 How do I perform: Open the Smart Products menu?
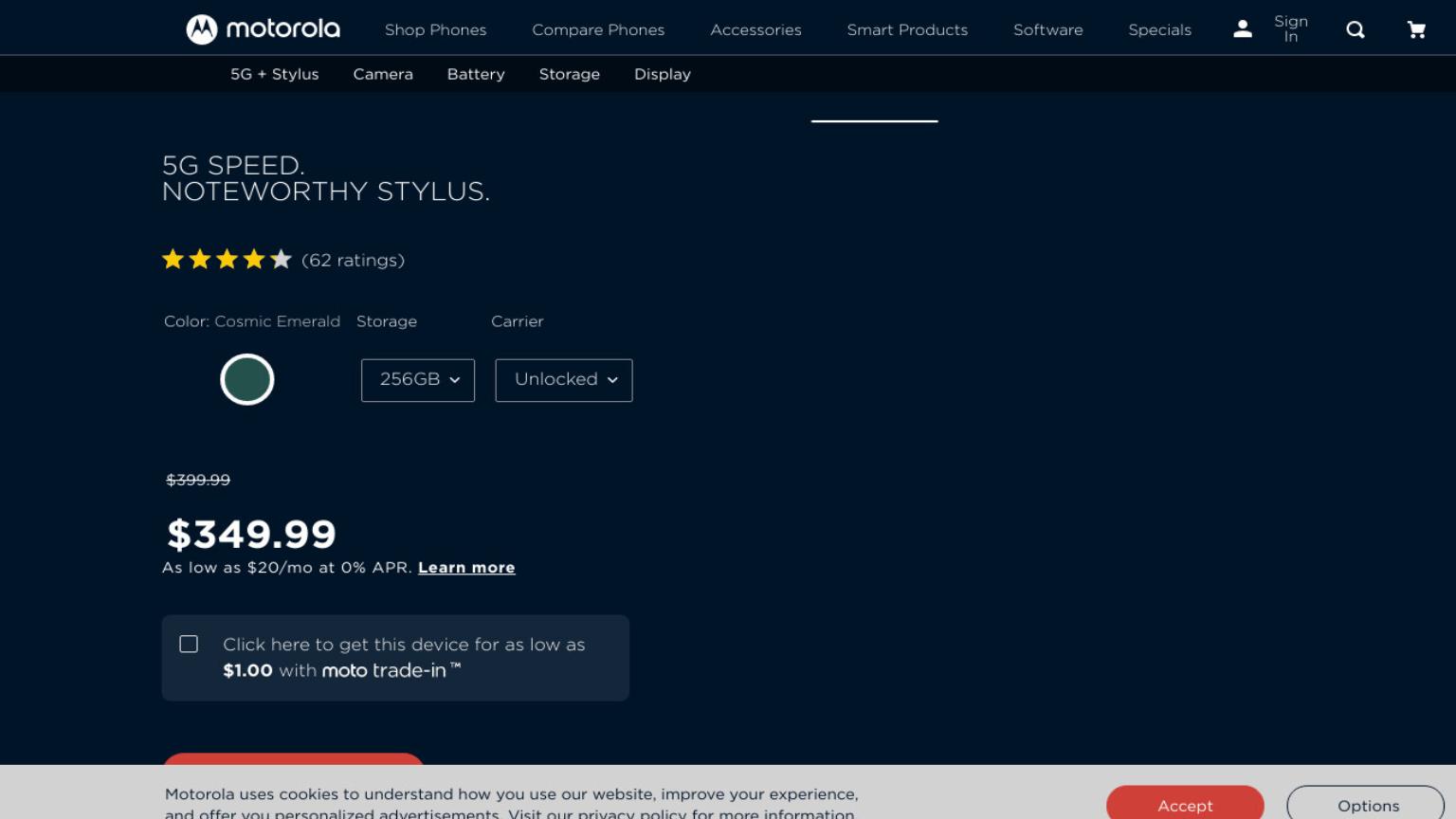pyautogui.click(x=907, y=29)
